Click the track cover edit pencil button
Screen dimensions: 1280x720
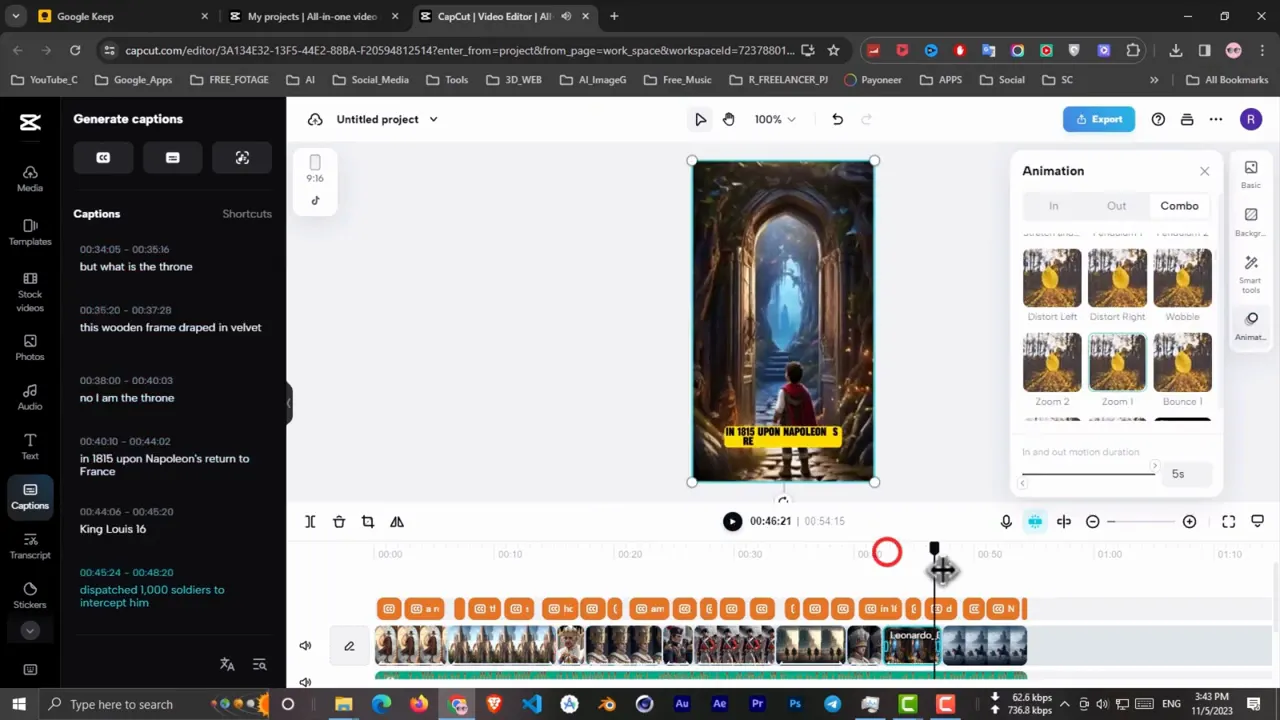349,646
